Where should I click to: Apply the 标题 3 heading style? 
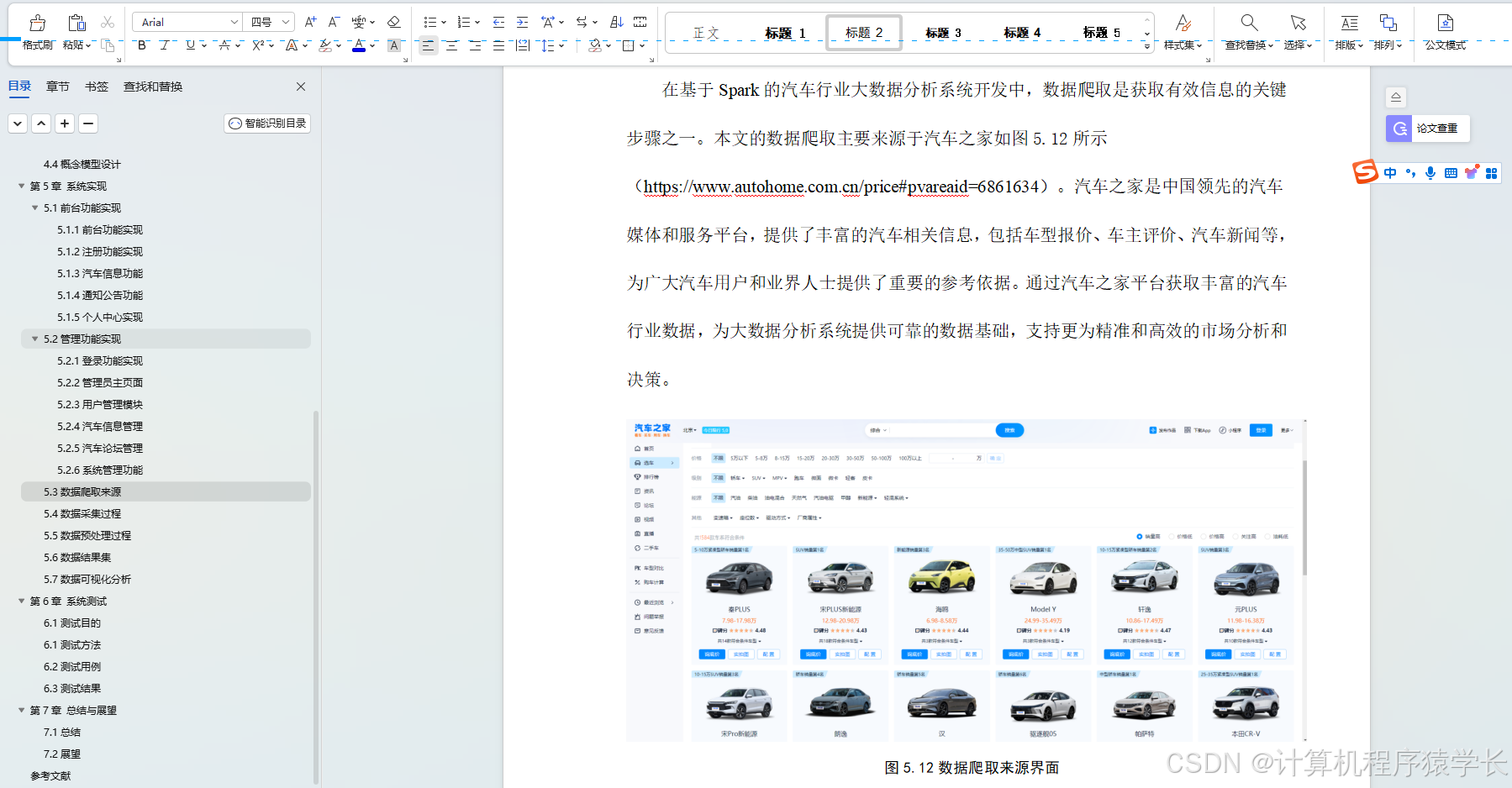click(x=943, y=33)
